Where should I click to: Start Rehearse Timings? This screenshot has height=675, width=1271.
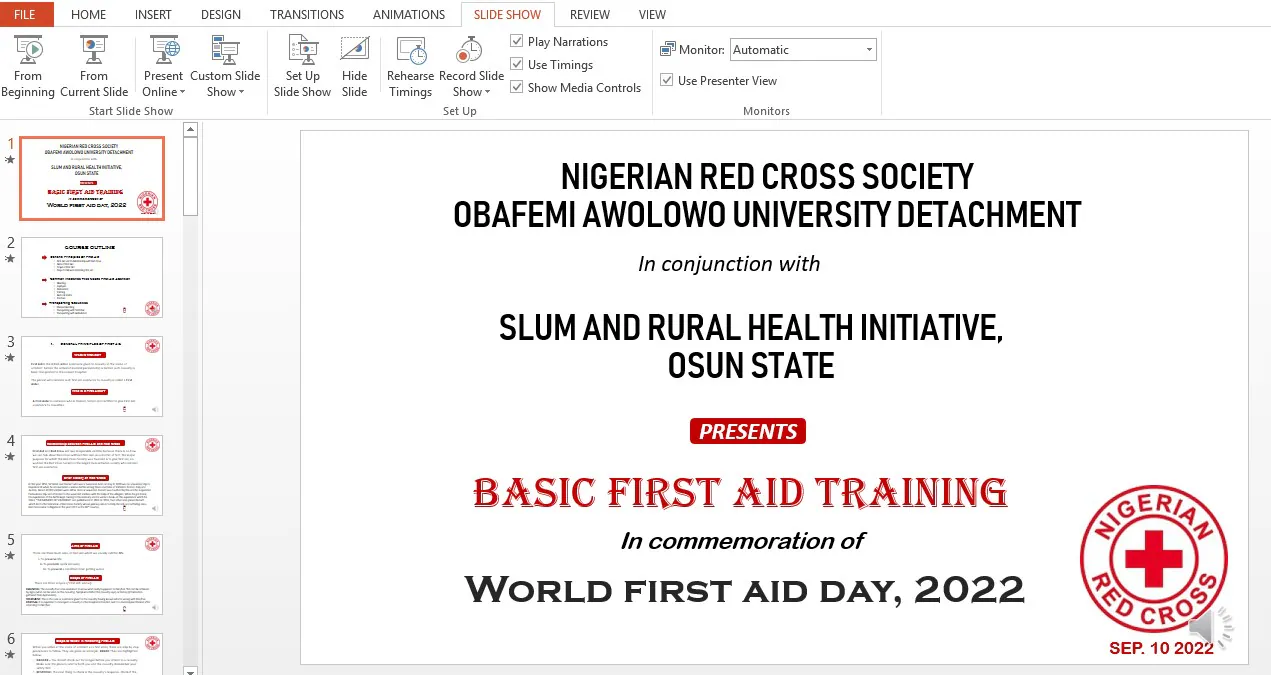pos(411,66)
